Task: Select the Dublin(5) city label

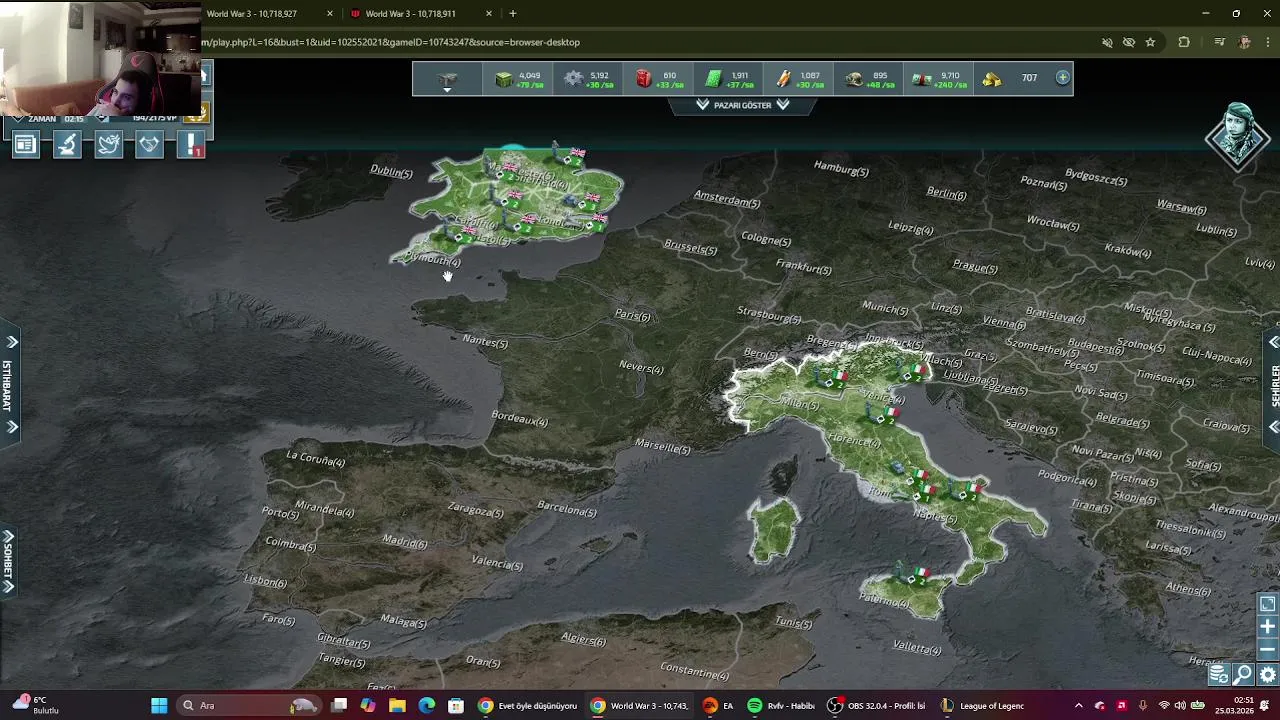Action: 391,172
